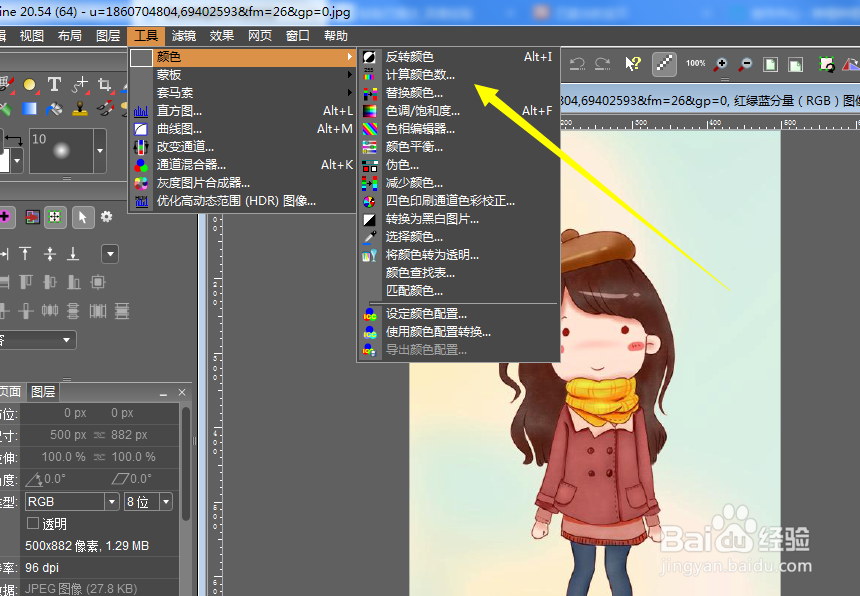The width and height of the screenshot is (860, 596).
Task: Select 色调/饱和度... in the submenu
Action: tap(459, 111)
